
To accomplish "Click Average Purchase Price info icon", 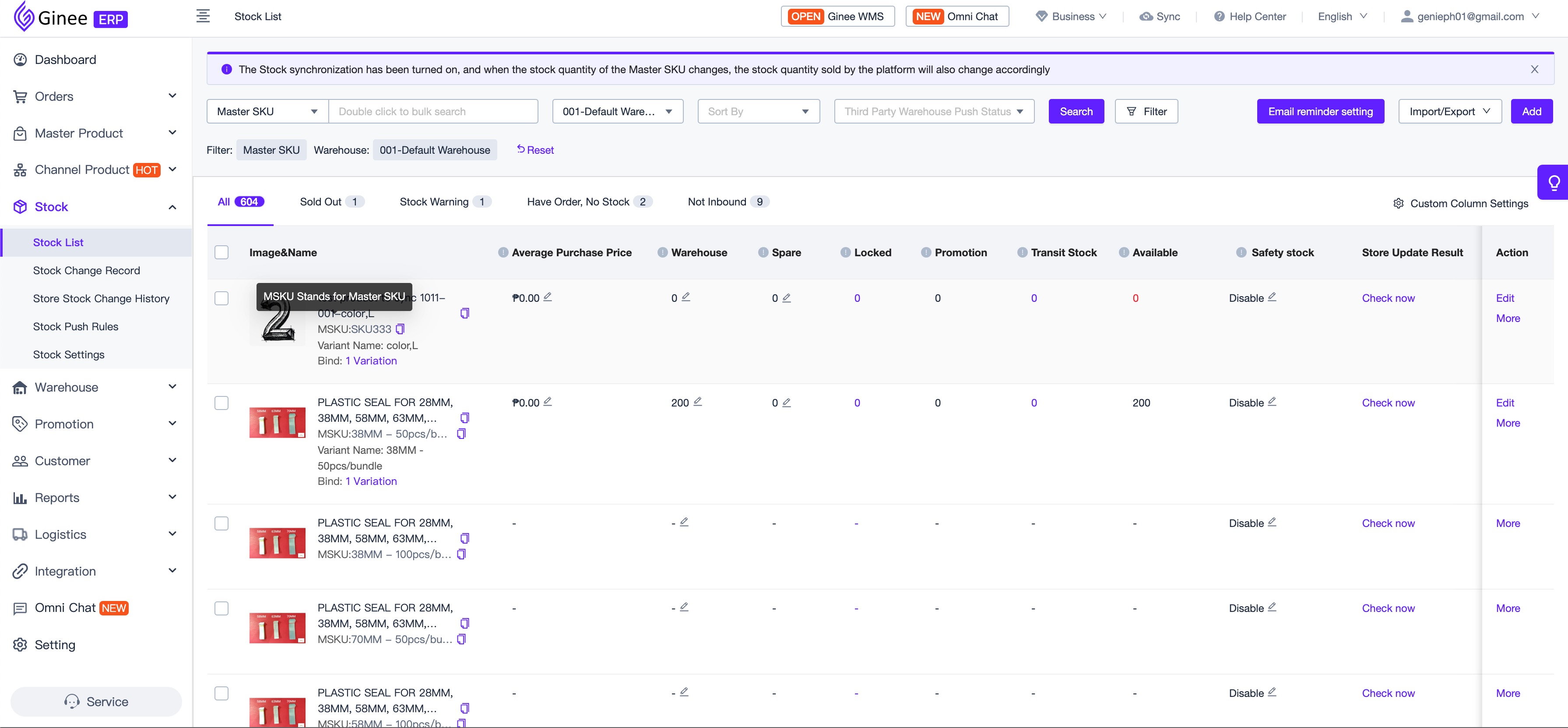I will click(503, 252).
